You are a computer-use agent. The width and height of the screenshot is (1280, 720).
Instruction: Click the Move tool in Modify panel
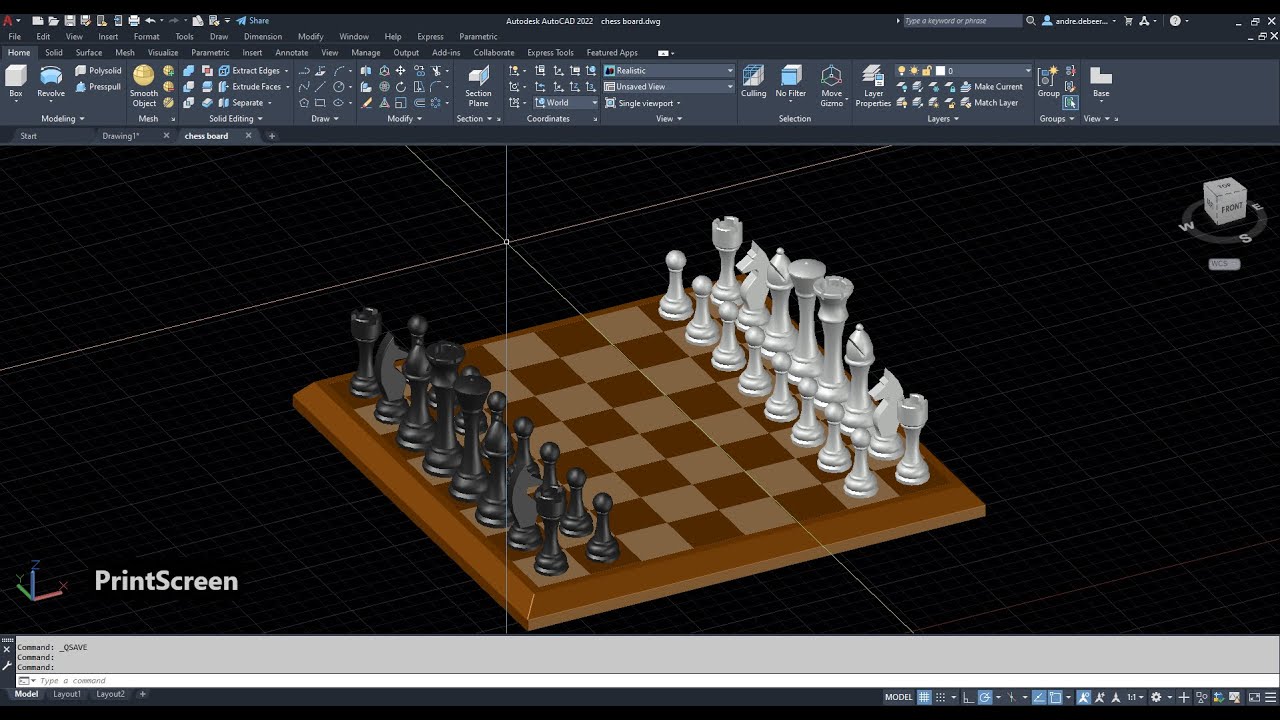tap(401, 71)
